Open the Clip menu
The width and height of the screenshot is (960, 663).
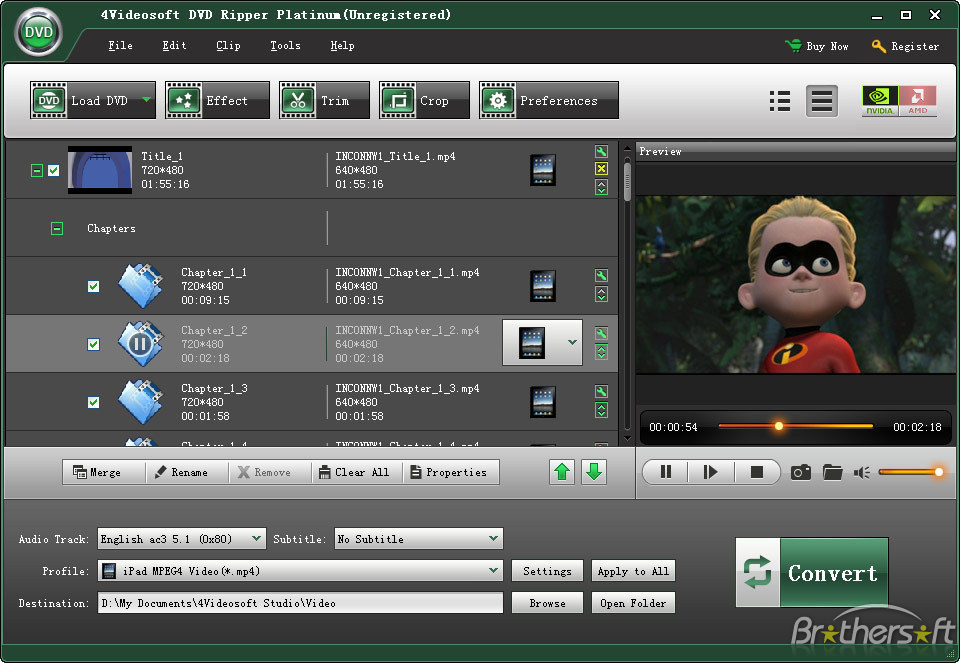pyautogui.click(x=228, y=46)
